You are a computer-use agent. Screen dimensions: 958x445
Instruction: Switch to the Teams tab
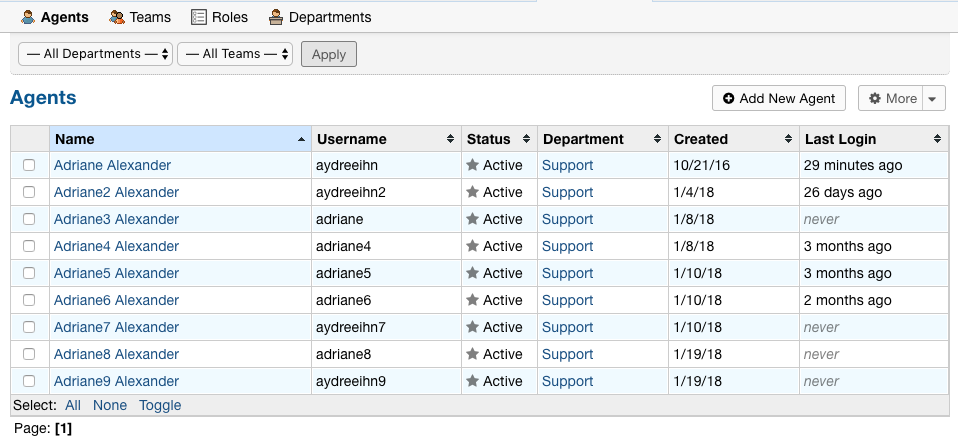pyautogui.click(x=149, y=17)
